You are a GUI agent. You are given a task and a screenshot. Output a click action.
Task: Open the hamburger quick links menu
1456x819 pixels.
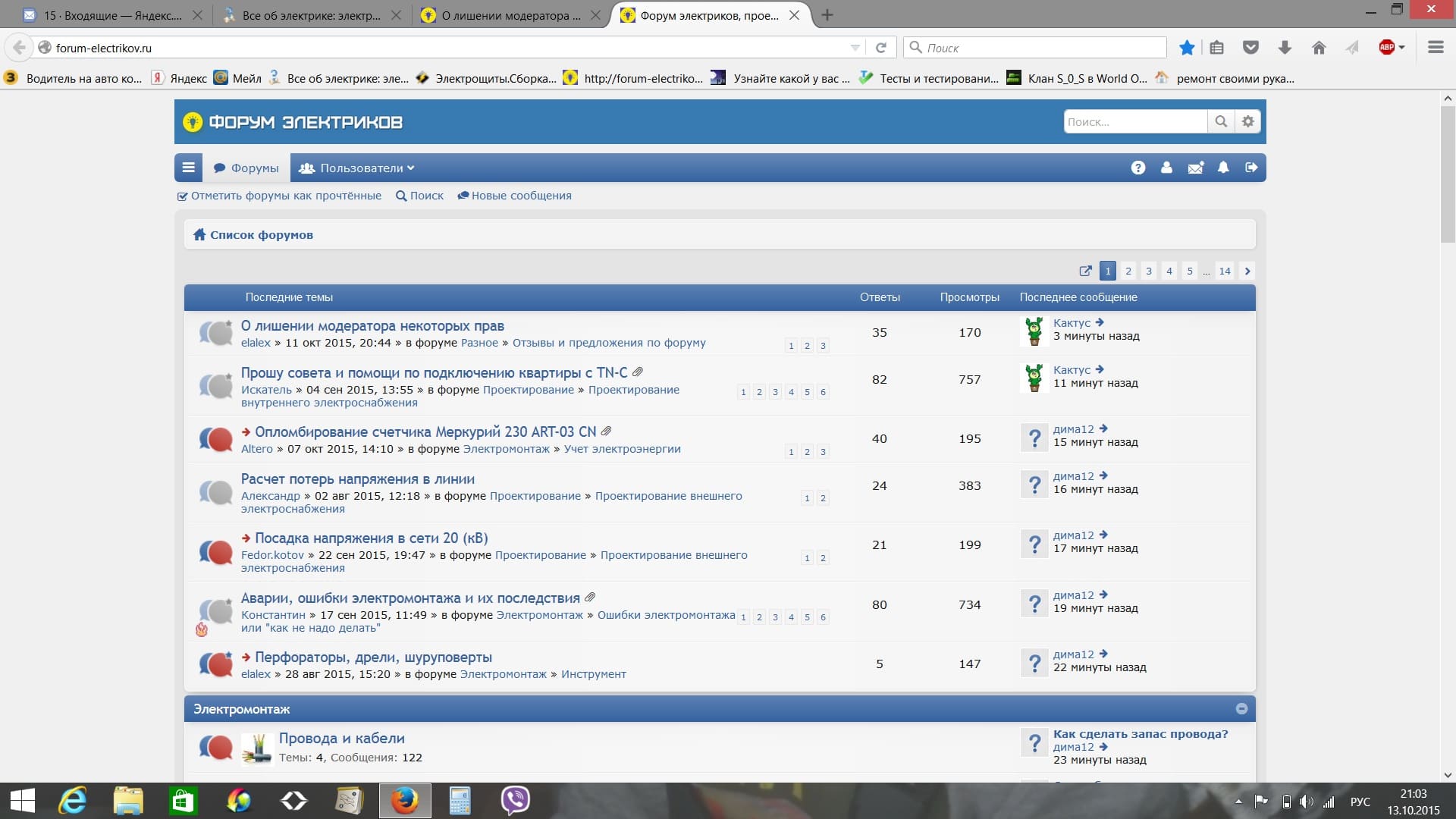tap(188, 168)
